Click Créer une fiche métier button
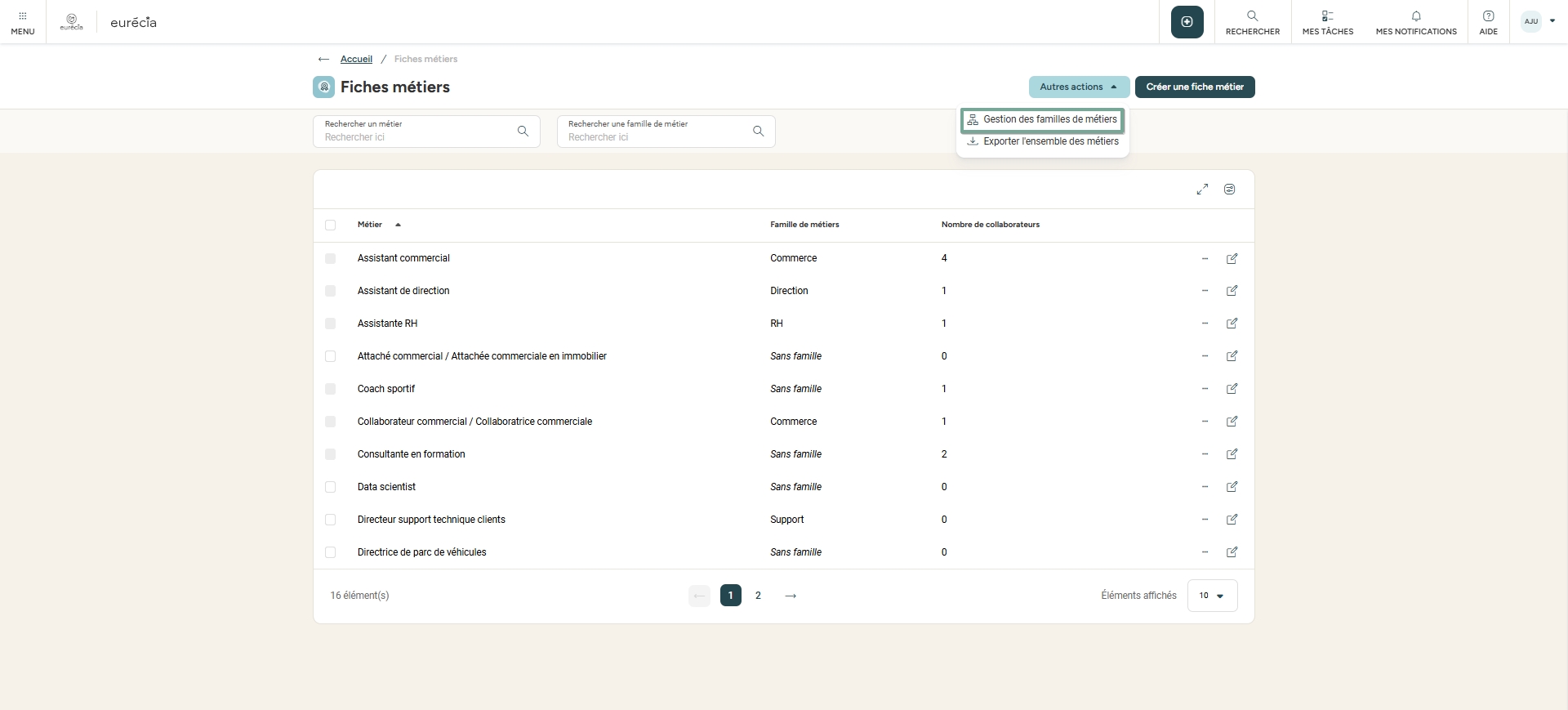The width and height of the screenshot is (1568, 710). pyautogui.click(x=1194, y=87)
